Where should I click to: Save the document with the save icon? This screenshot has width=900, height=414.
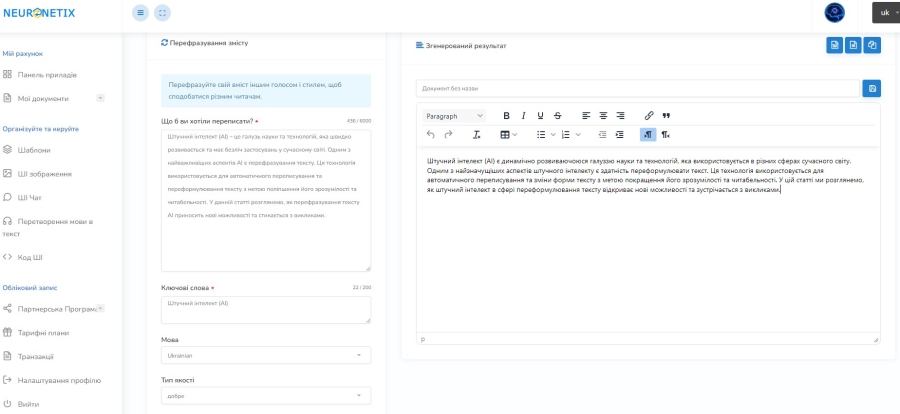coord(872,88)
